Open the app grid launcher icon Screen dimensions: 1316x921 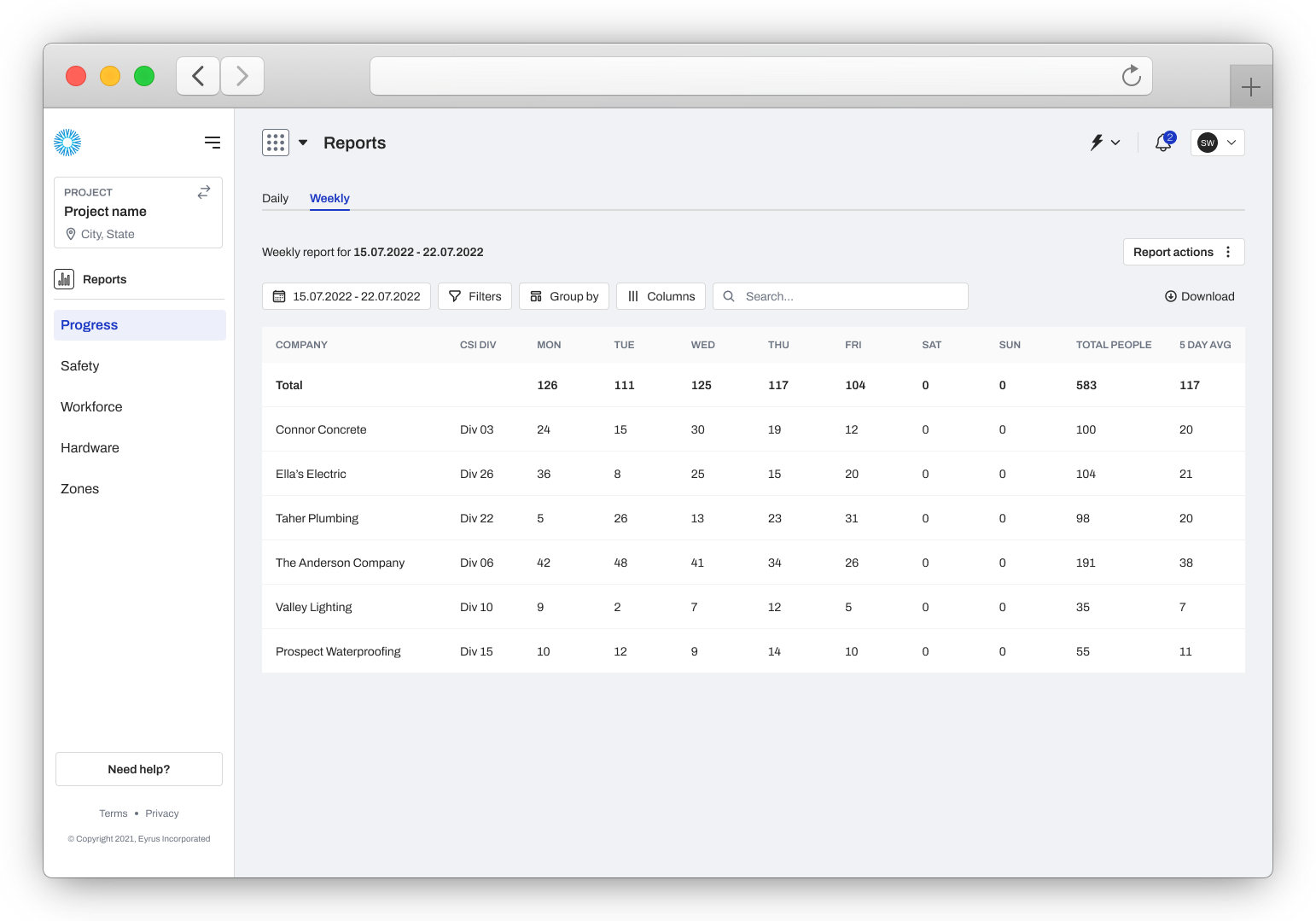275,142
